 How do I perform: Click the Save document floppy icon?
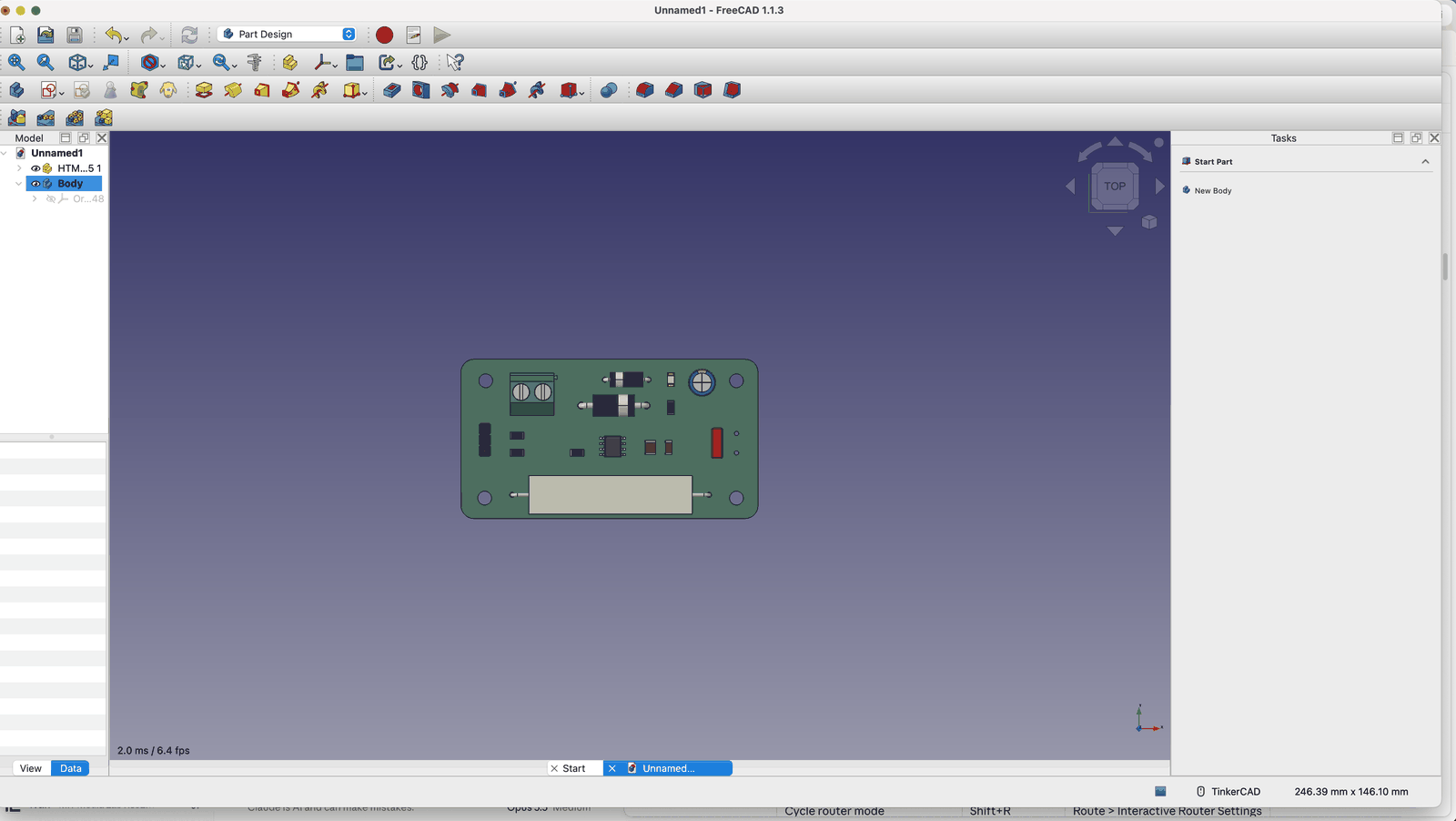click(75, 35)
